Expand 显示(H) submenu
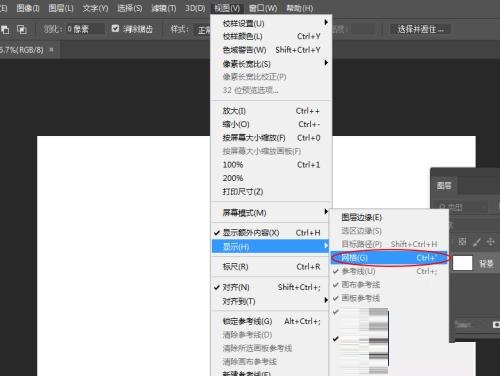Image resolution: width=500 pixels, height=376 pixels. (270, 247)
